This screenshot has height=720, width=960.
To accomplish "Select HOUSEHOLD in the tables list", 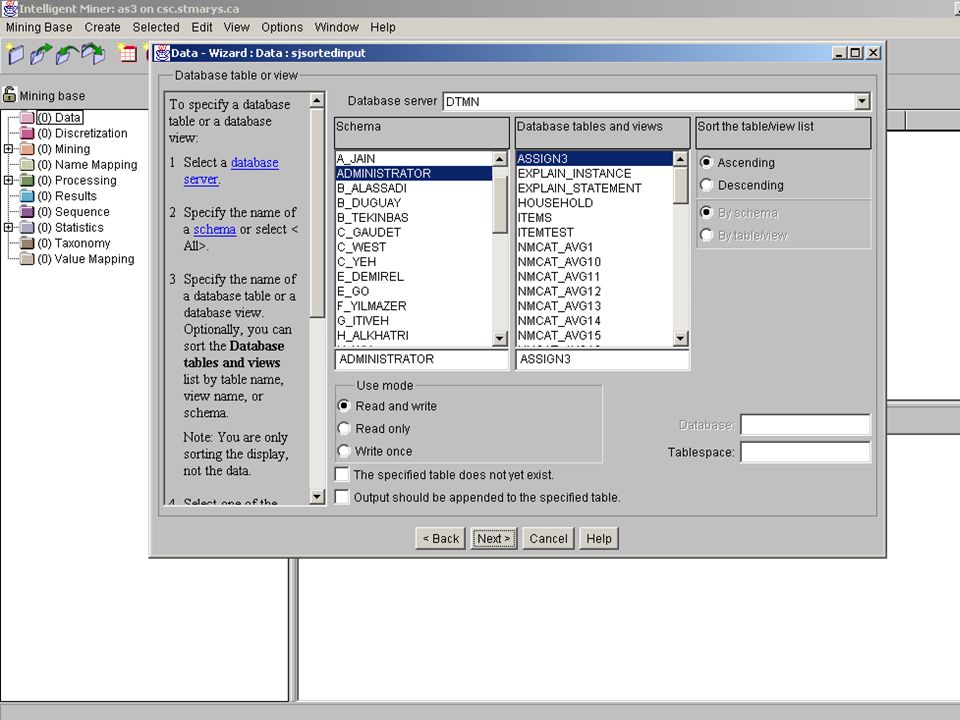I will click(x=594, y=203).
